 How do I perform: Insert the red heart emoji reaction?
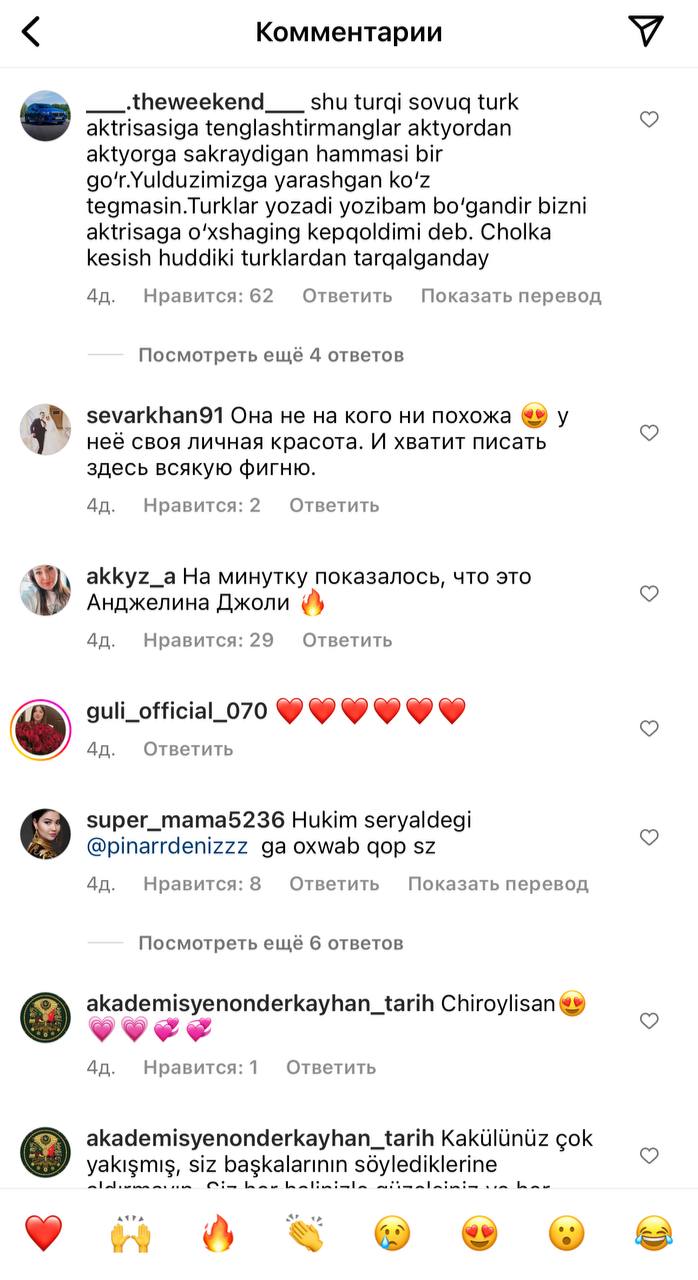click(43, 1233)
